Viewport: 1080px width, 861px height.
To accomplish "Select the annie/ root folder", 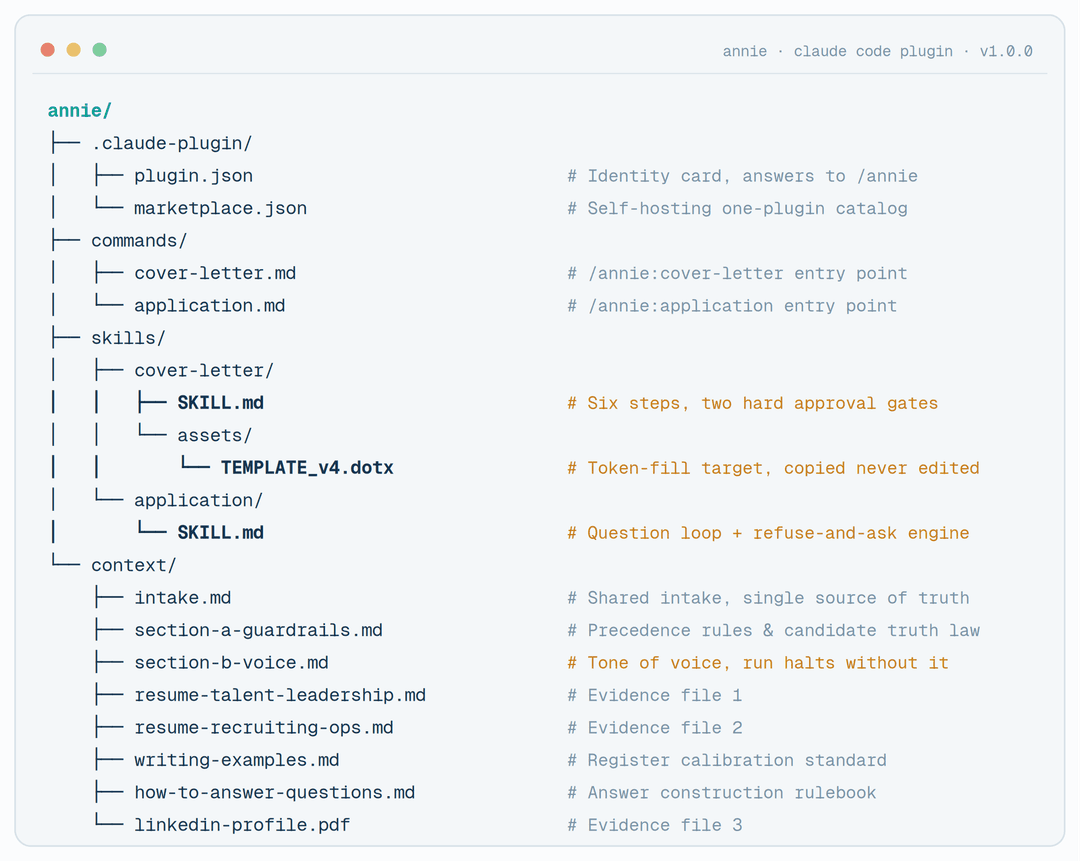I will pos(79,110).
